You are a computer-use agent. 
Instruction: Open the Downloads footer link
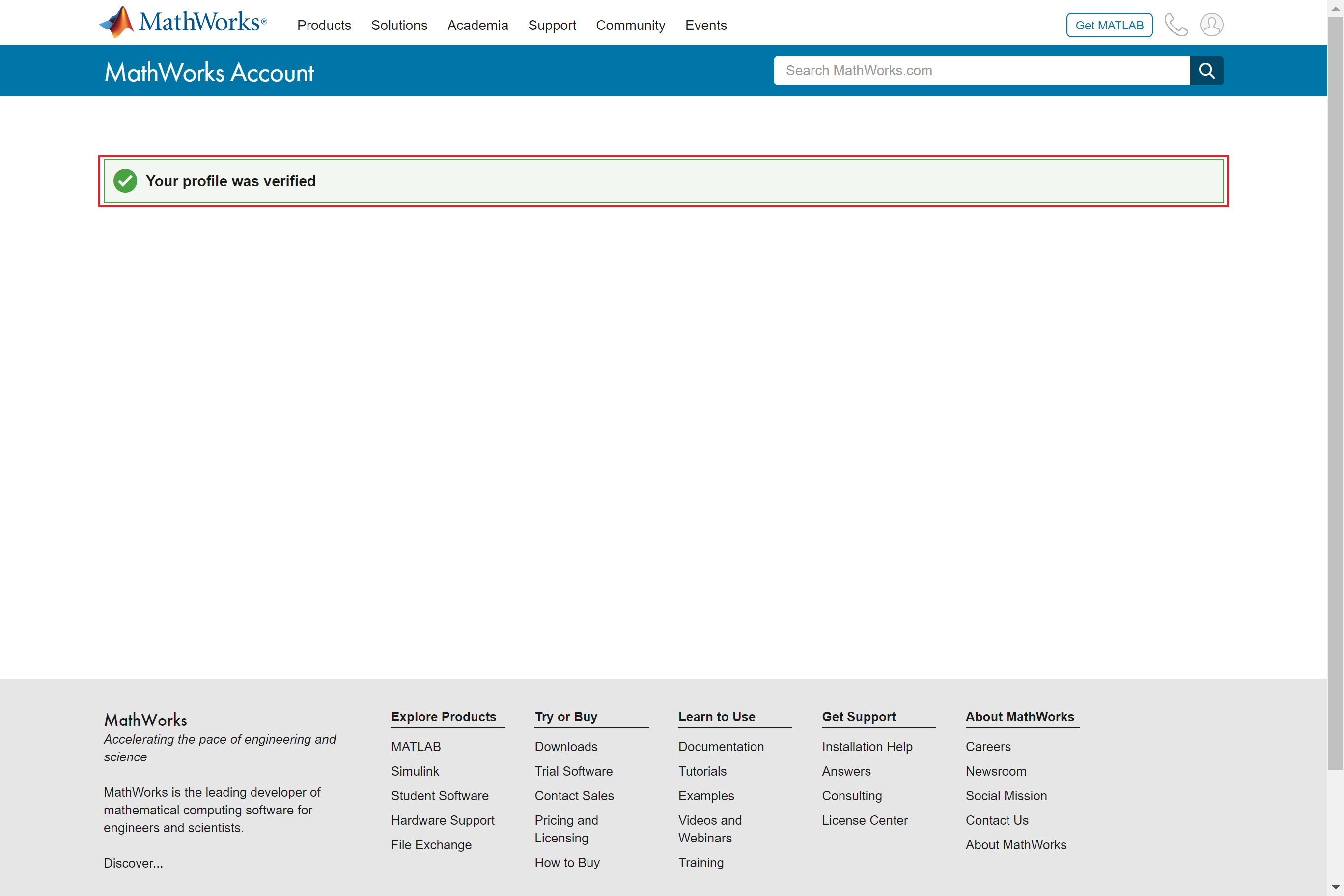[566, 746]
